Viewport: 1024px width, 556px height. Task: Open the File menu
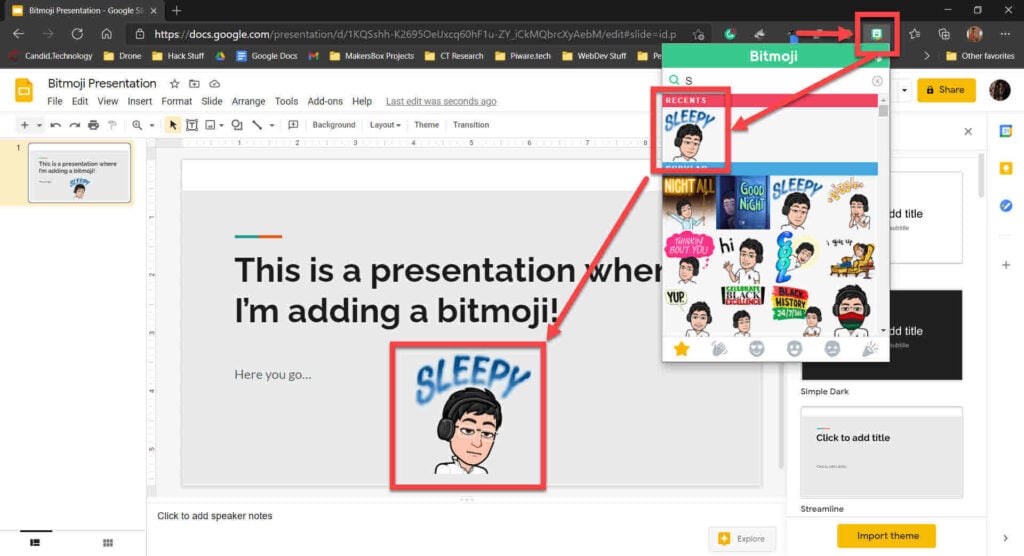click(x=55, y=101)
